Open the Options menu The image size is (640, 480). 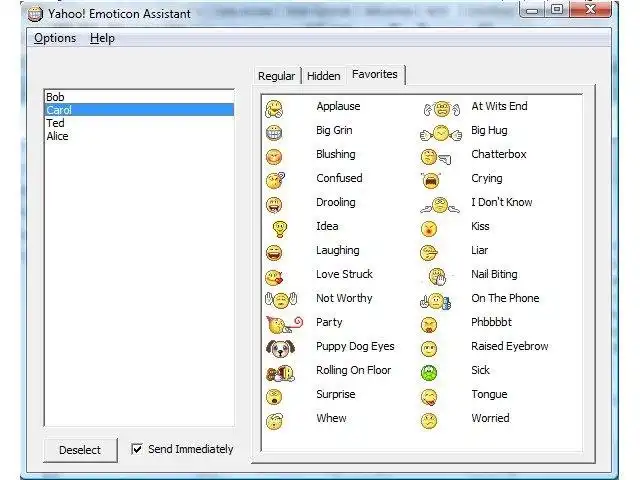coord(55,38)
